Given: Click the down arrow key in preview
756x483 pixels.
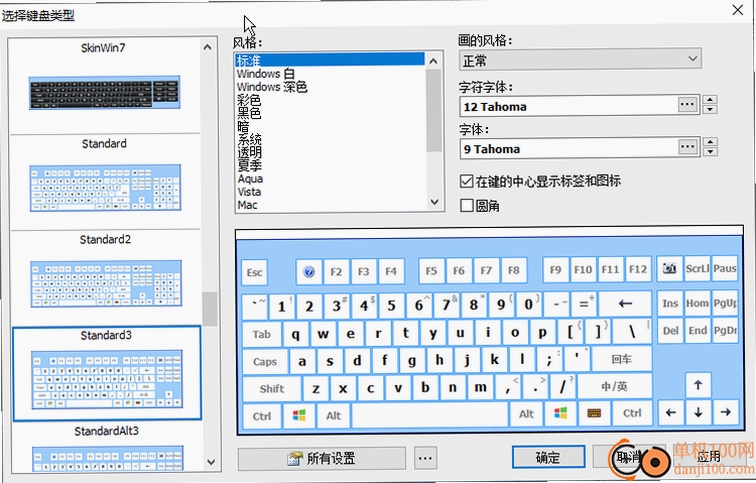Looking at the screenshot, I should click(698, 412).
